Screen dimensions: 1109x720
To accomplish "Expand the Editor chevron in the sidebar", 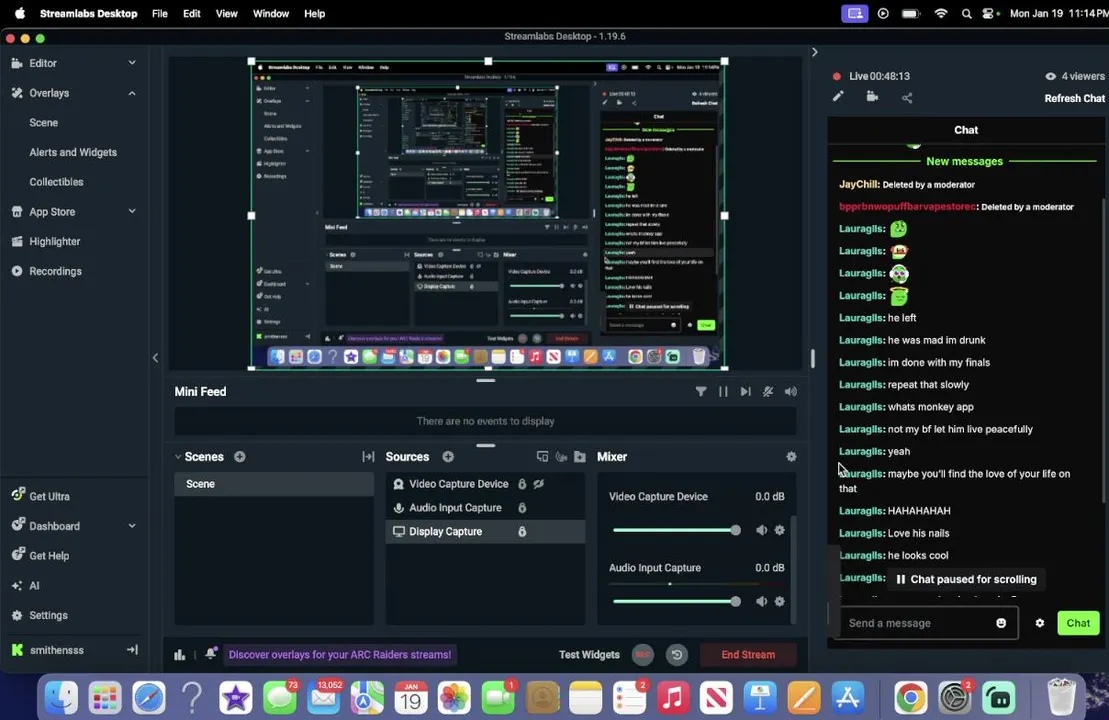I will 132,62.
